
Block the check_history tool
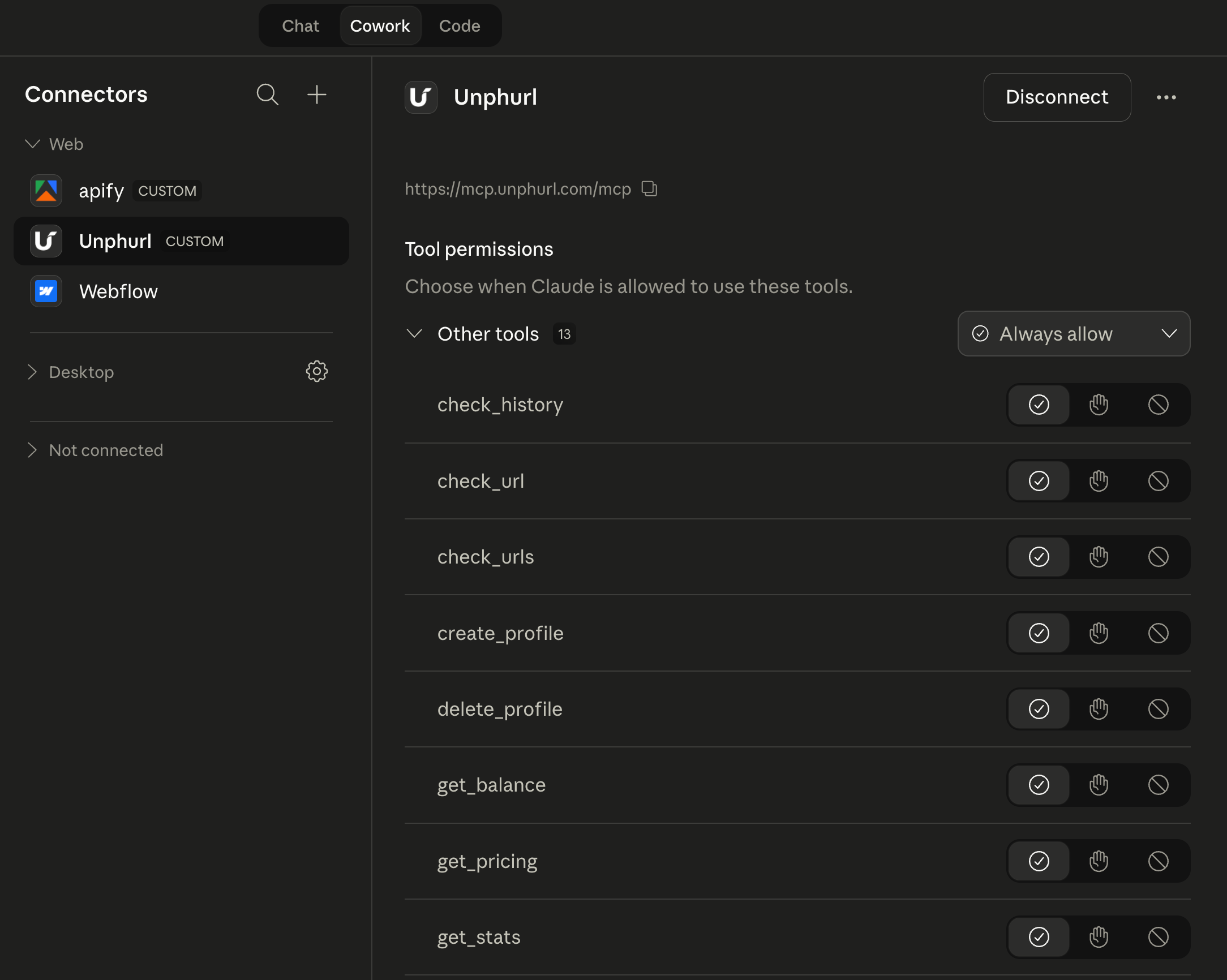[x=1158, y=405]
